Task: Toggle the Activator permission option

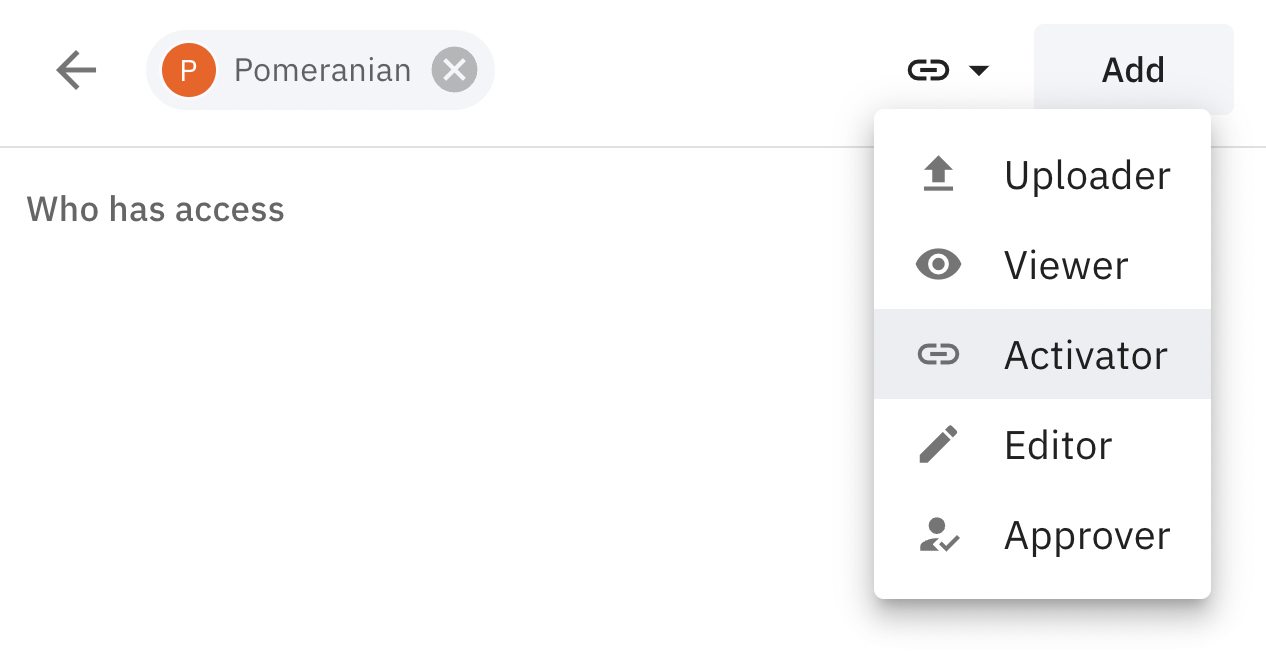Action: 1085,354
